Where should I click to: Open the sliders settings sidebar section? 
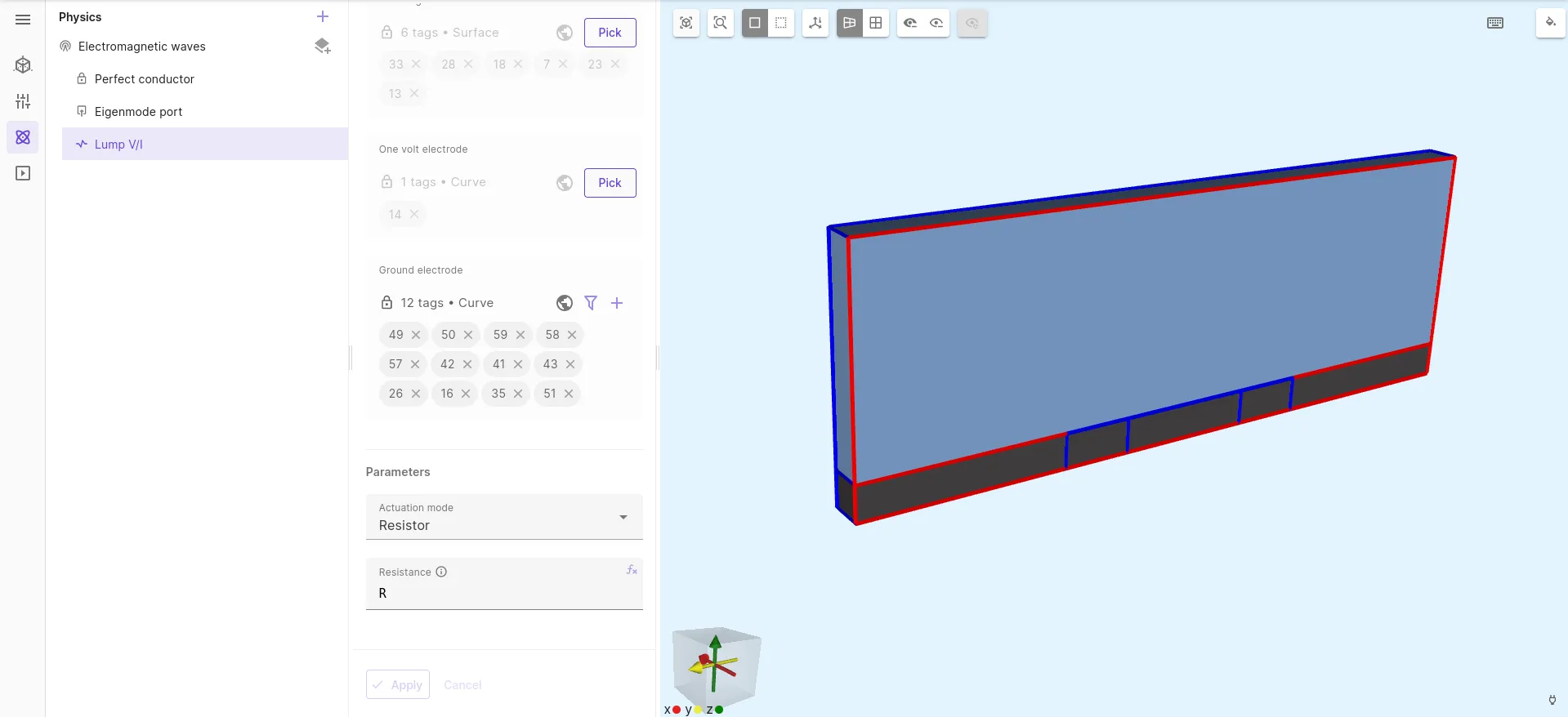coord(23,101)
